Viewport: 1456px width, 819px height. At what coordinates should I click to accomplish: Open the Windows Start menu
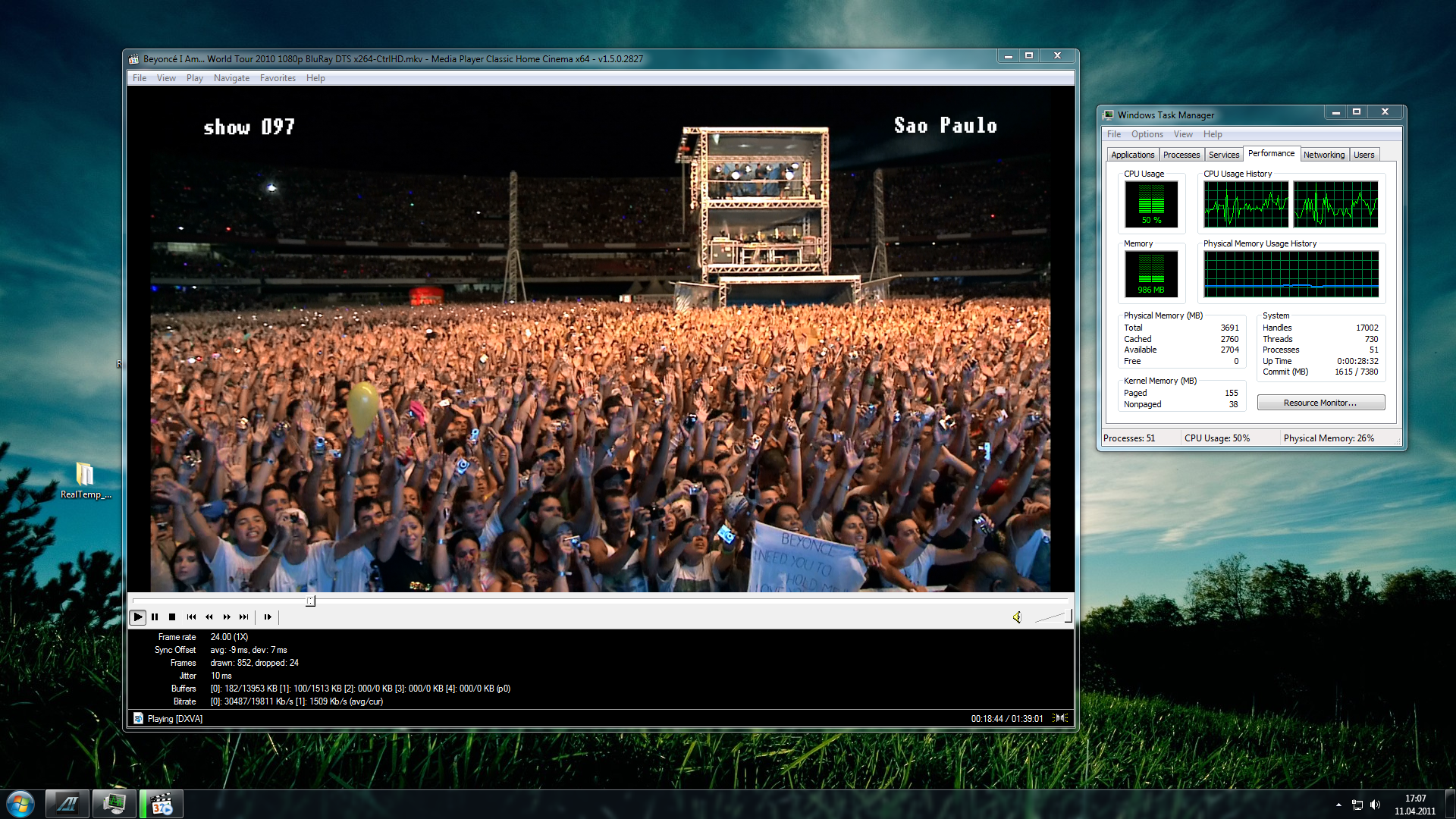click(20, 804)
